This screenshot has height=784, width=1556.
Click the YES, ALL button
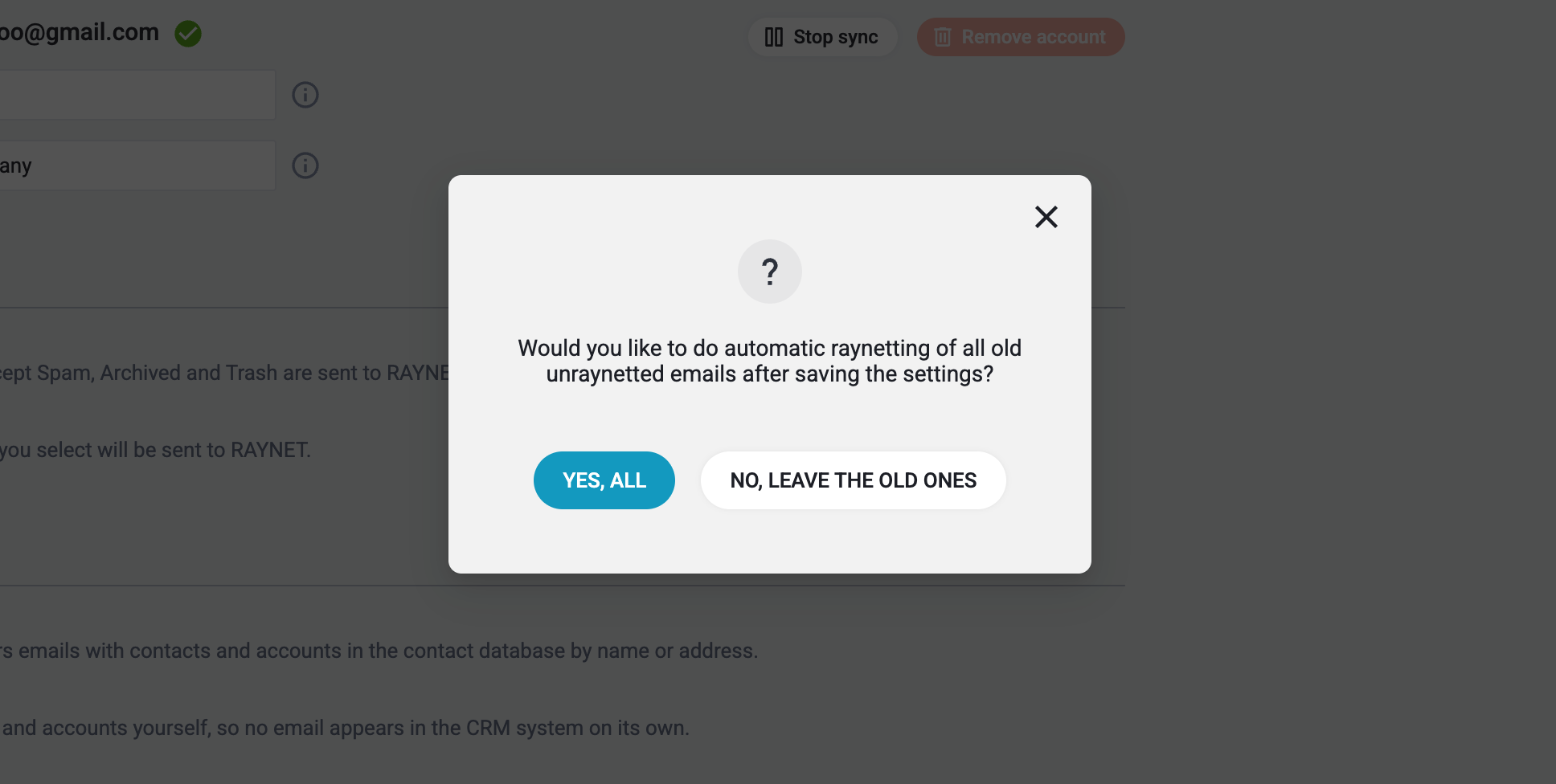(x=604, y=480)
